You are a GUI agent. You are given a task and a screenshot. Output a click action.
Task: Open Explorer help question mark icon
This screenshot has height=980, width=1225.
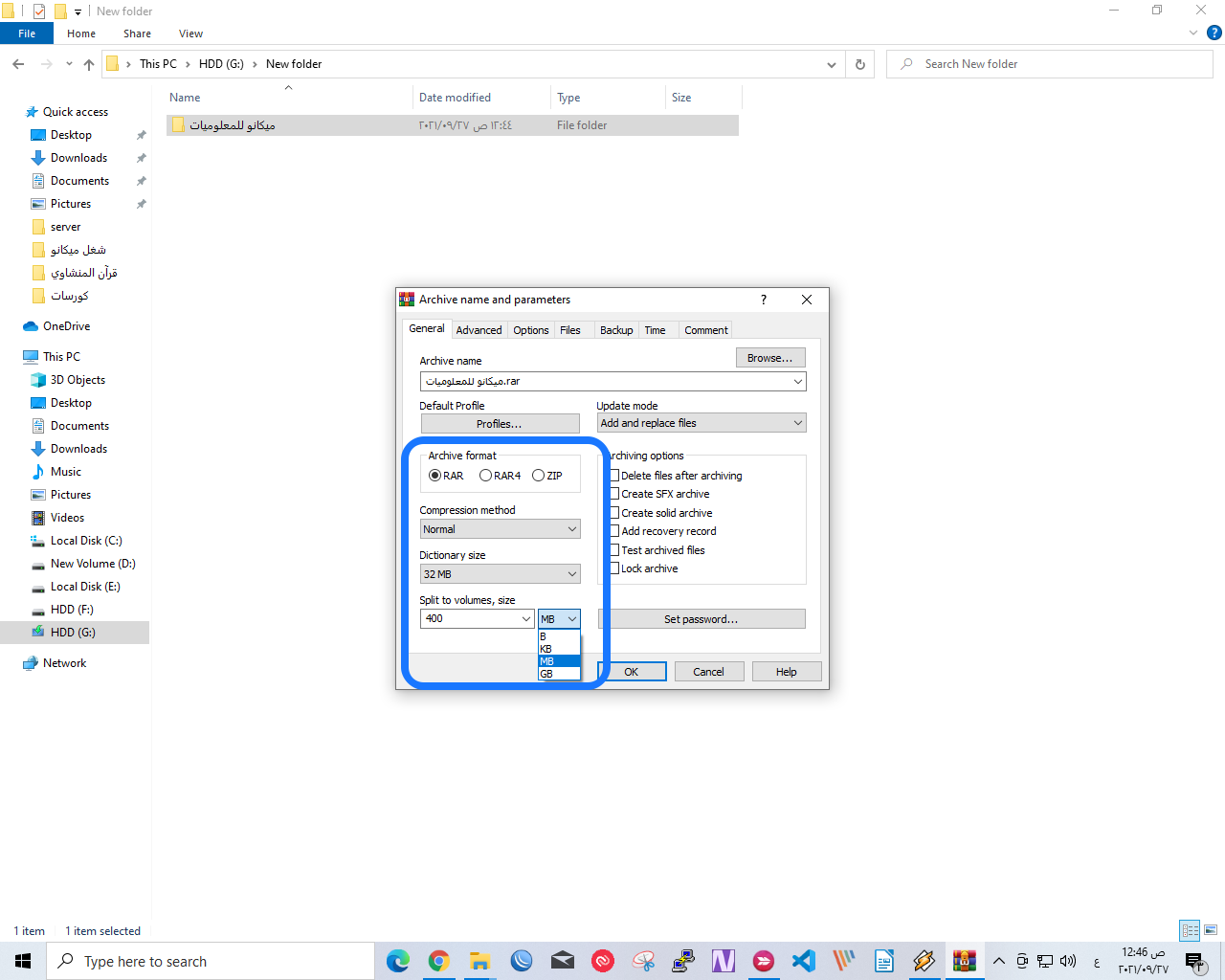click(1214, 33)
